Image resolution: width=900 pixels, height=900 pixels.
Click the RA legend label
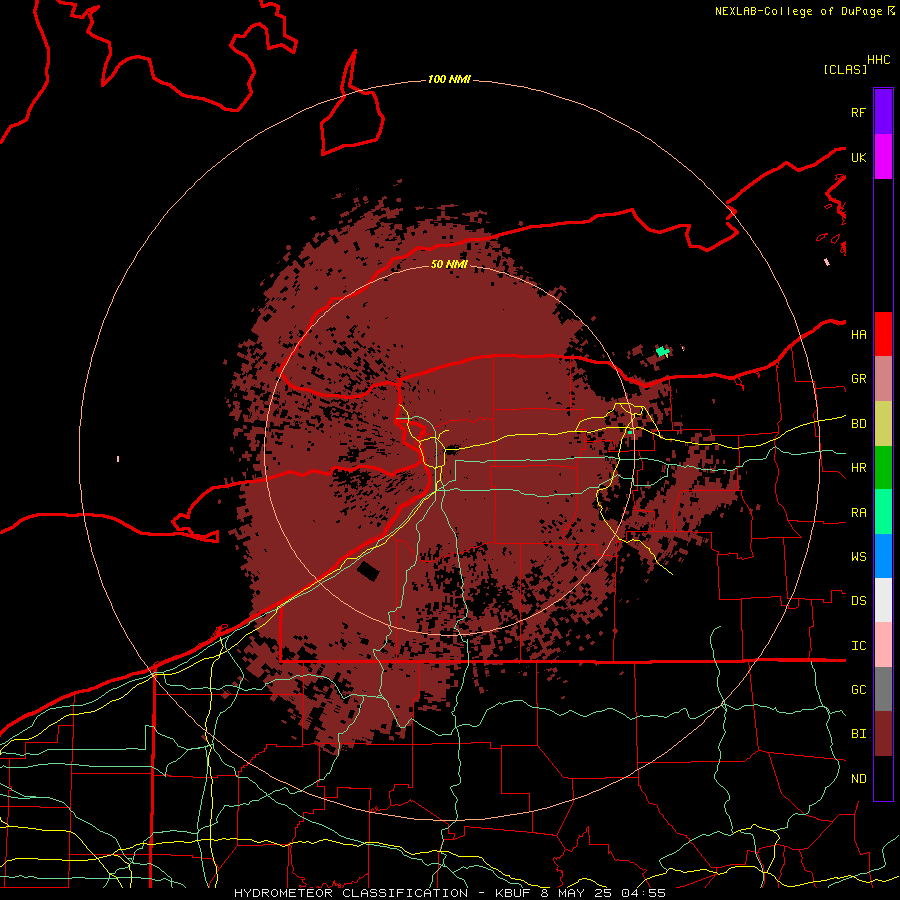pos(858,513)
